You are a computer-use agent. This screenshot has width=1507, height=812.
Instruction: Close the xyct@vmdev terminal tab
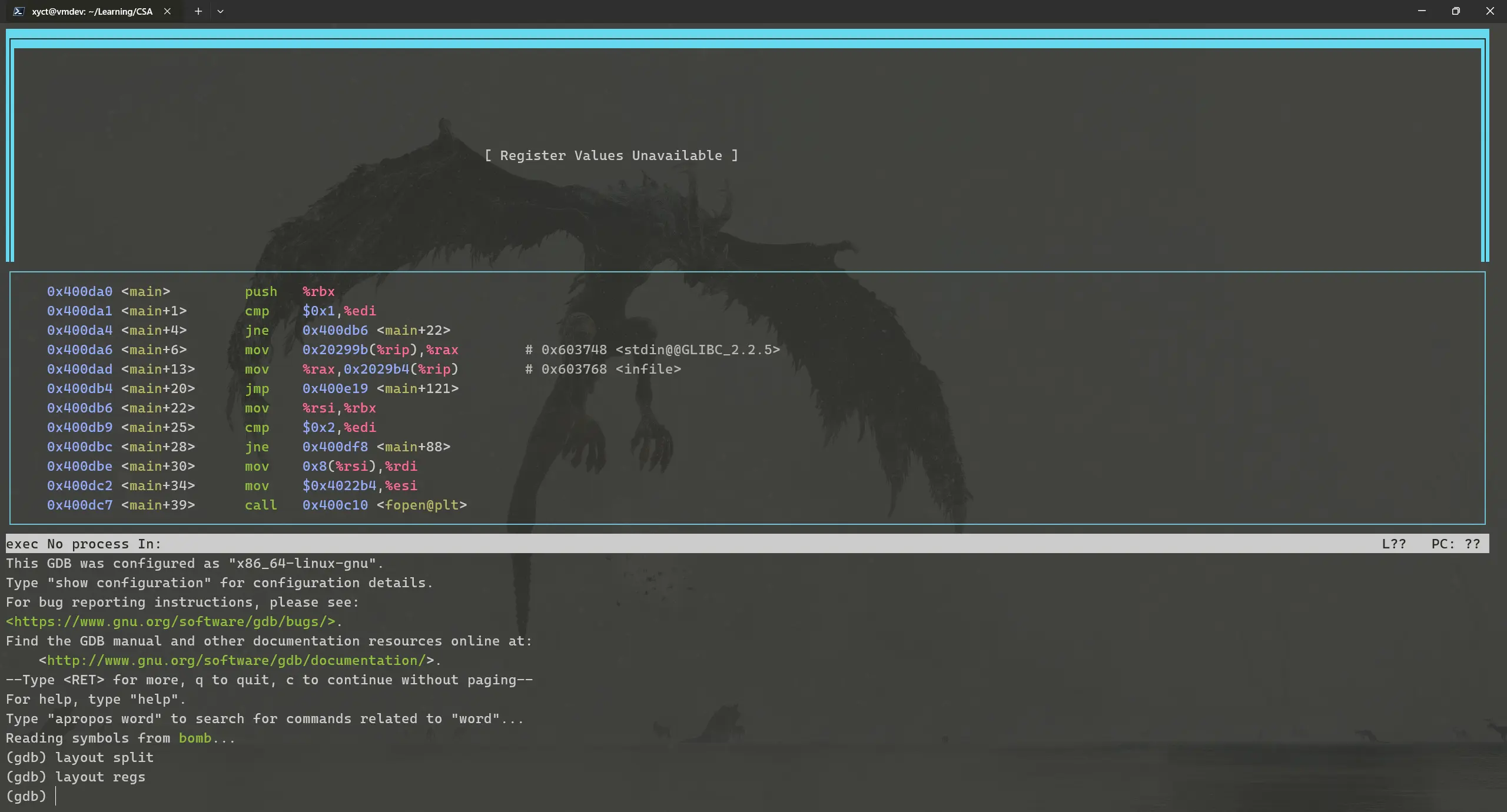(x=167, y=11)
